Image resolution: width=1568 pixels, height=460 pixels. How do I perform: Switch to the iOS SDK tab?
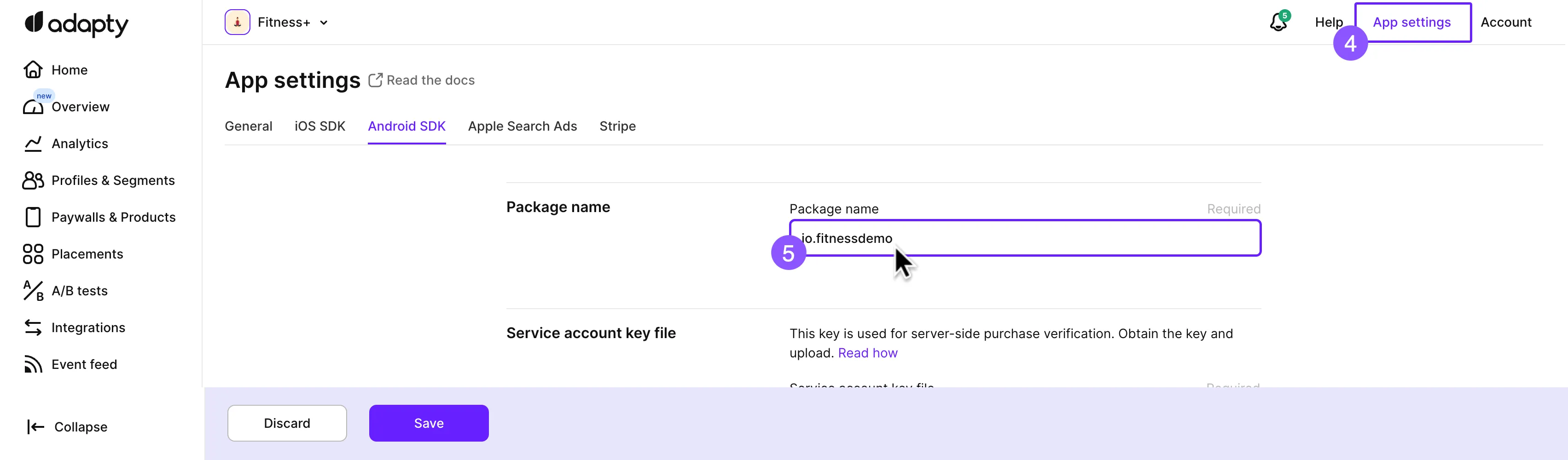(x=319, y=126)
